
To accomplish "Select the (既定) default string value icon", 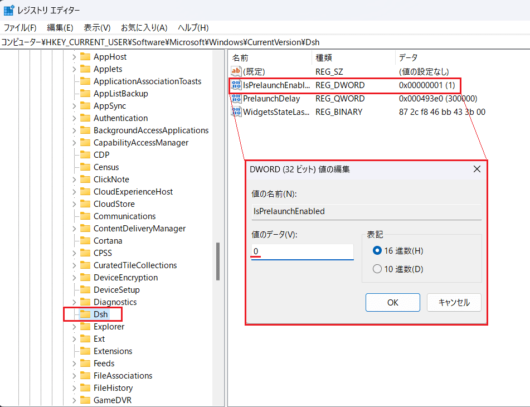I will (236, 72).
